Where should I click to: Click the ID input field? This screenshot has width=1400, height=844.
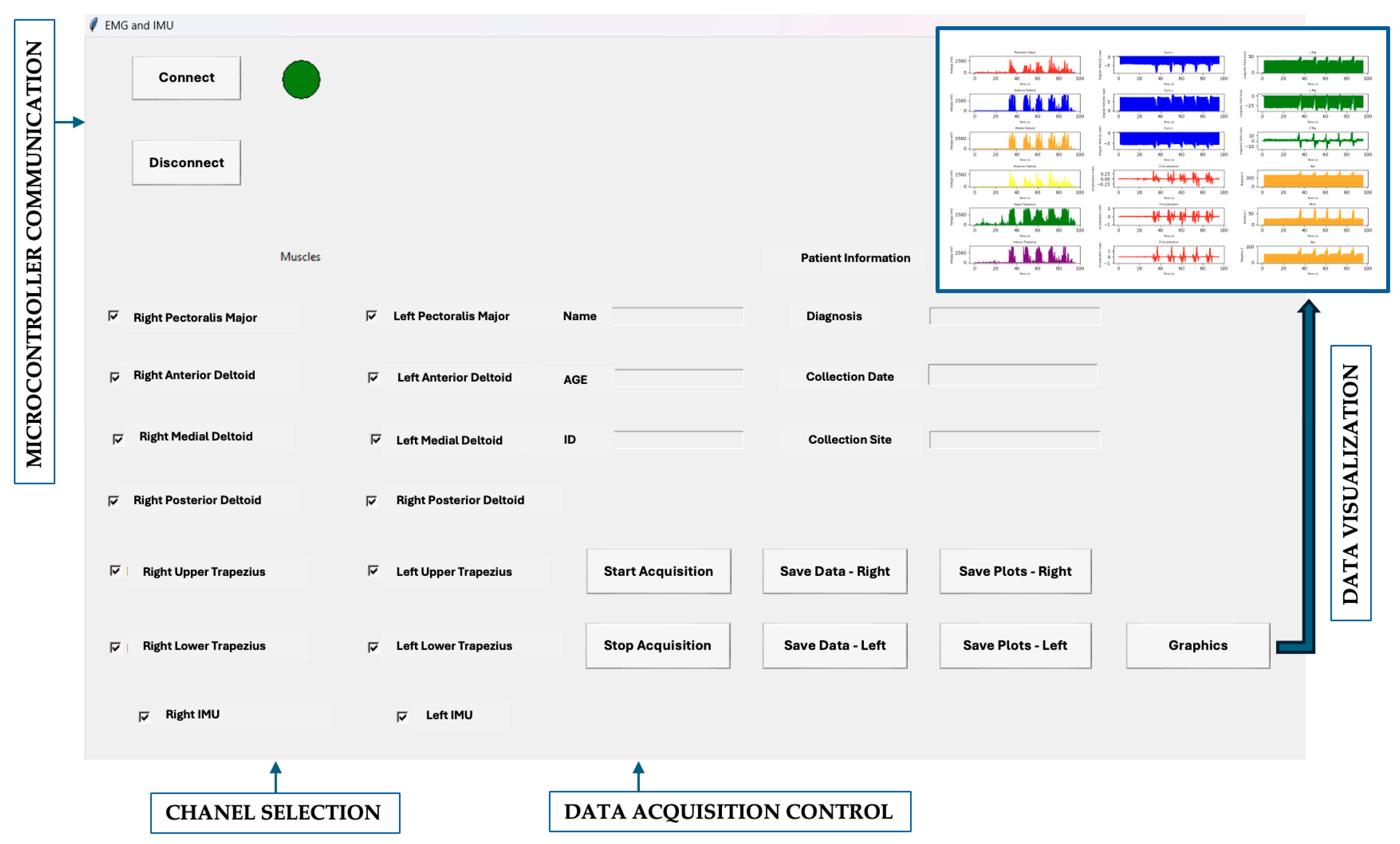click(679, 440)
